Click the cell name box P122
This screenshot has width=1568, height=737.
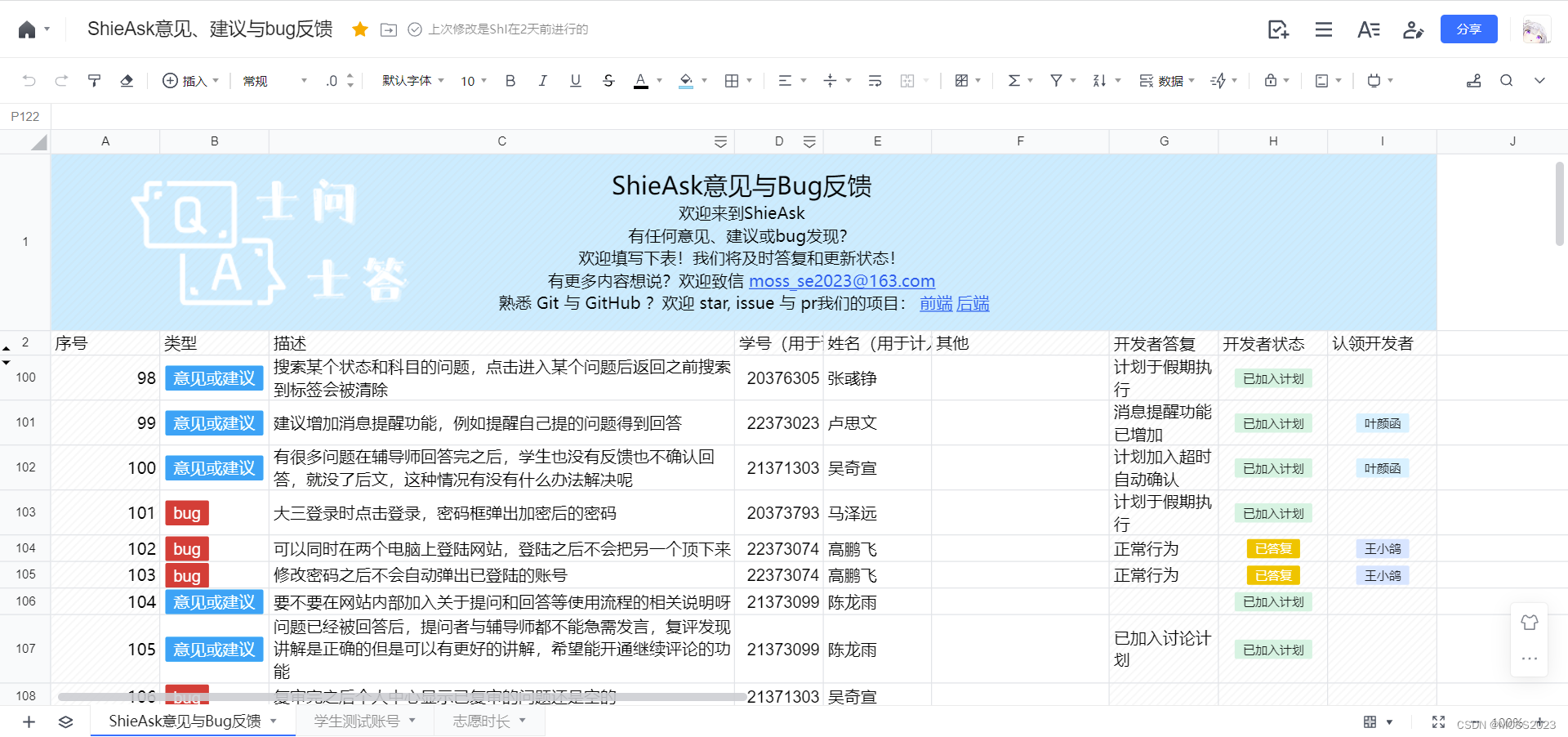coord(25,116)
